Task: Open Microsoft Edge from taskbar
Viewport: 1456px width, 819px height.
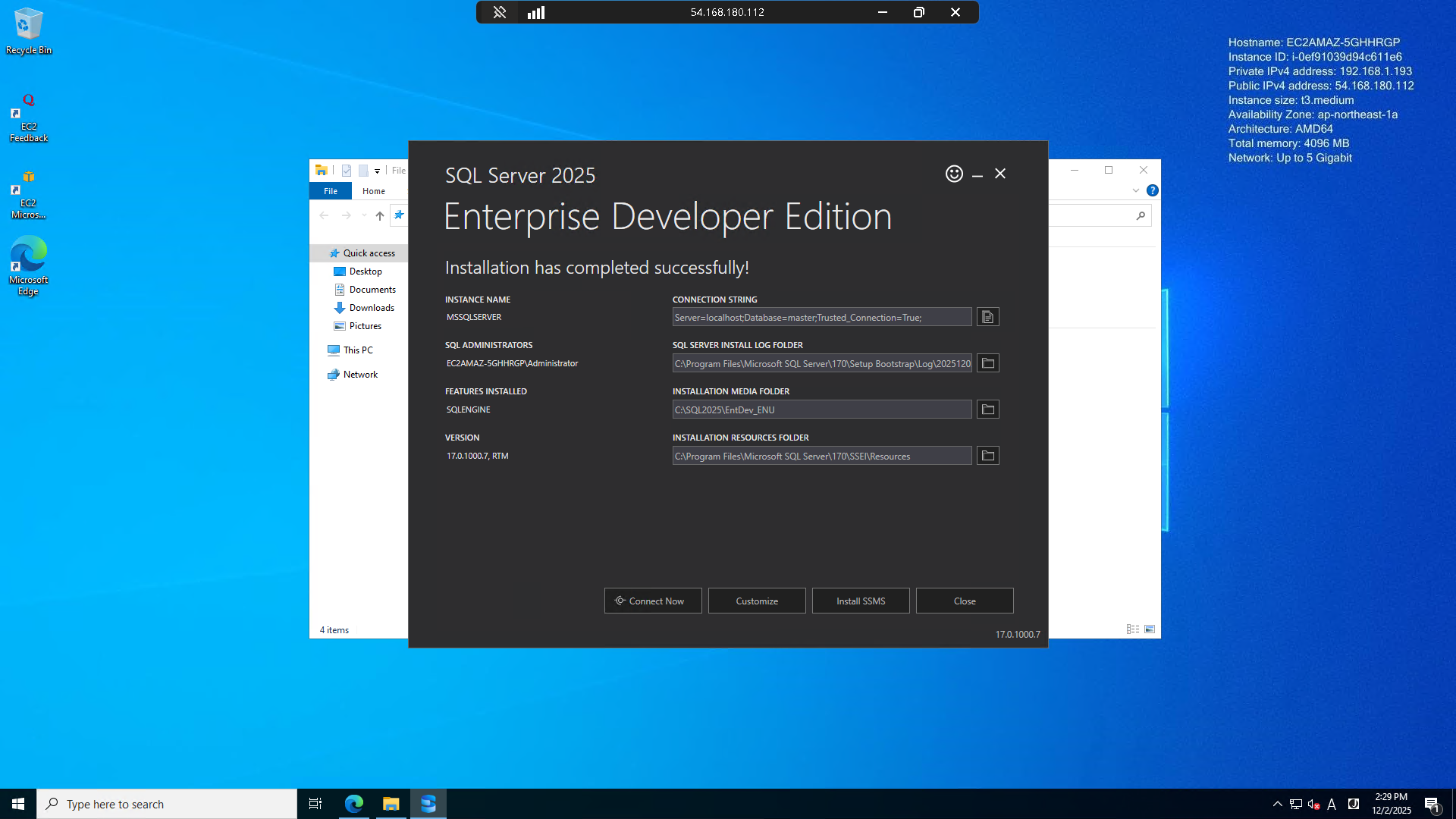Action: pyautogui.click(x=354, y=804)
